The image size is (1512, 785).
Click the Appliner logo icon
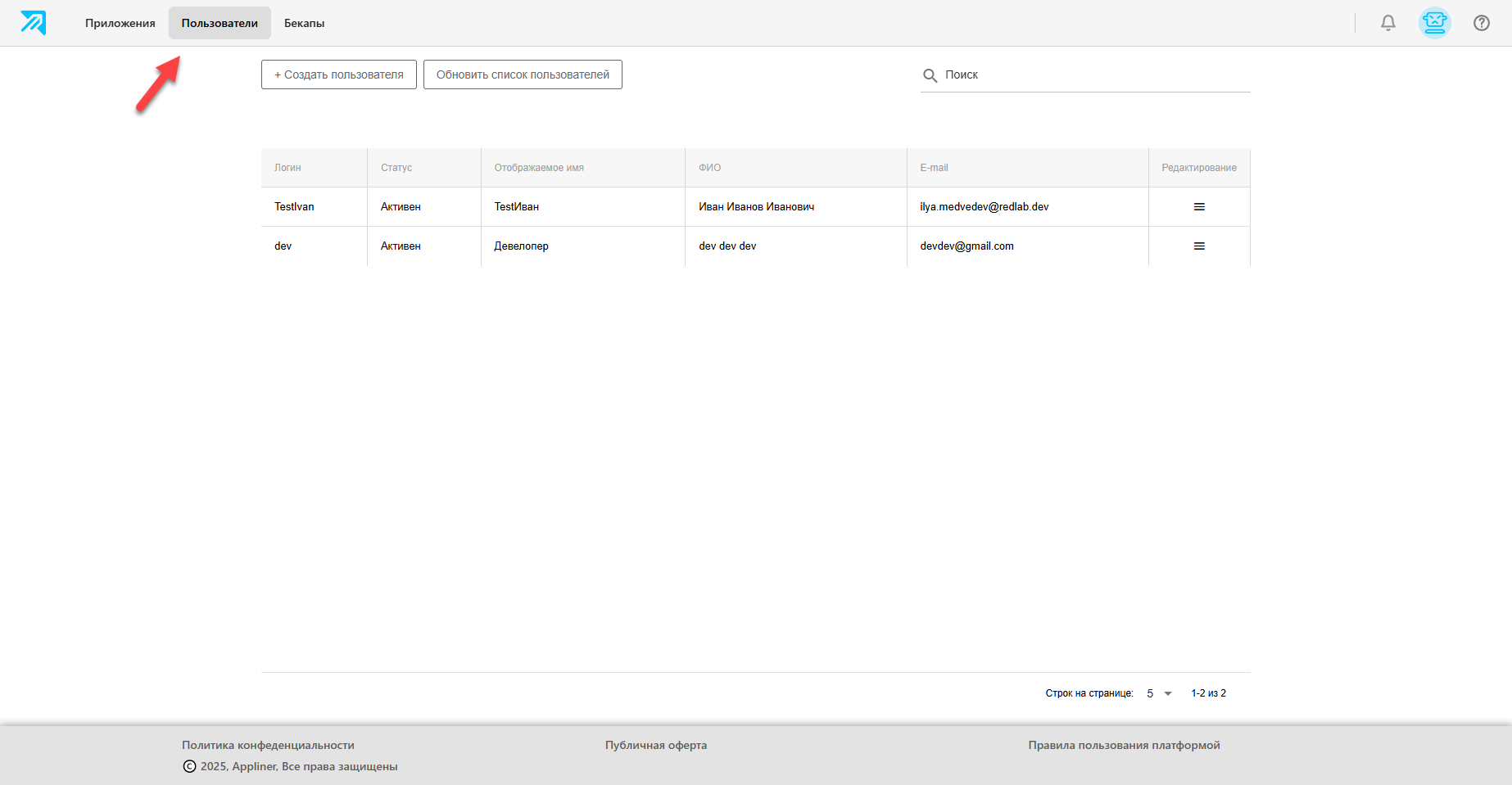tap(34, 23)
